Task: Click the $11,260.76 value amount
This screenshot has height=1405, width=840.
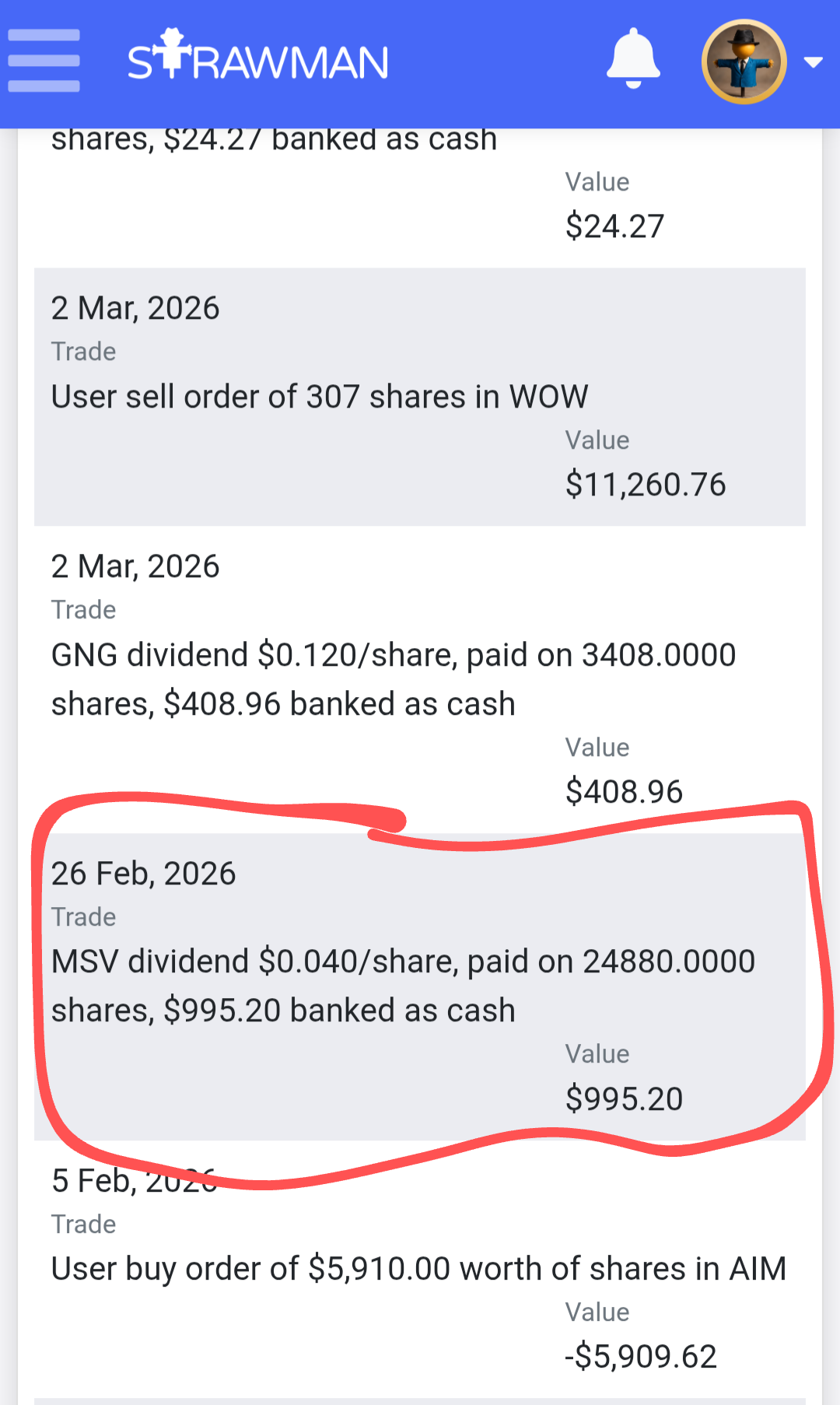Action: pos(645,485)
